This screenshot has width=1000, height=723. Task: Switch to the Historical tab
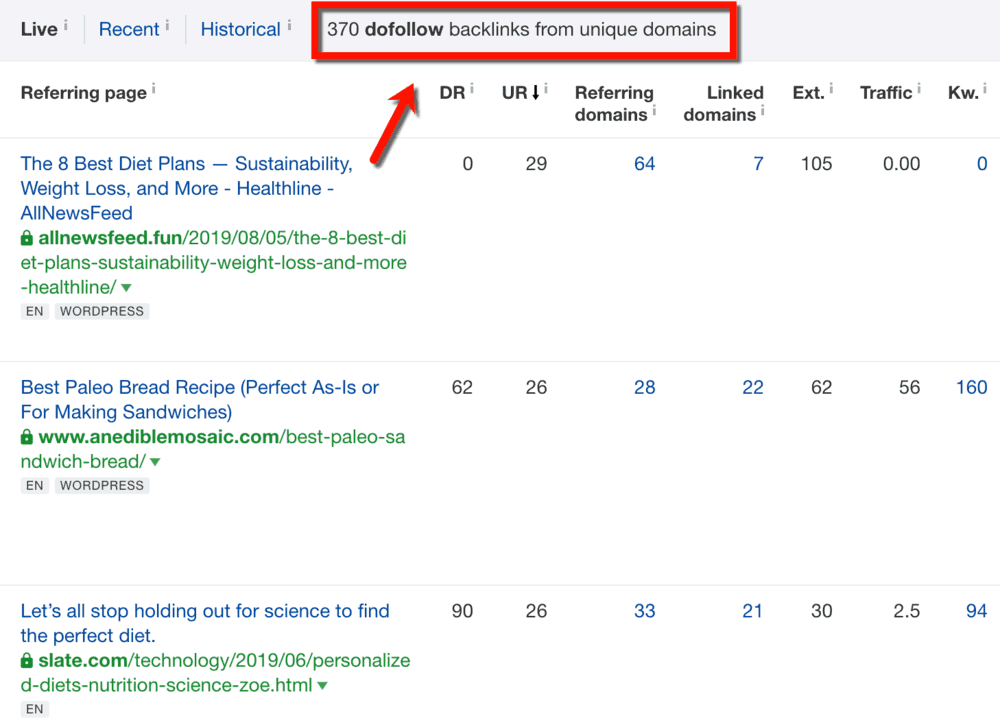tap(242, 29)
